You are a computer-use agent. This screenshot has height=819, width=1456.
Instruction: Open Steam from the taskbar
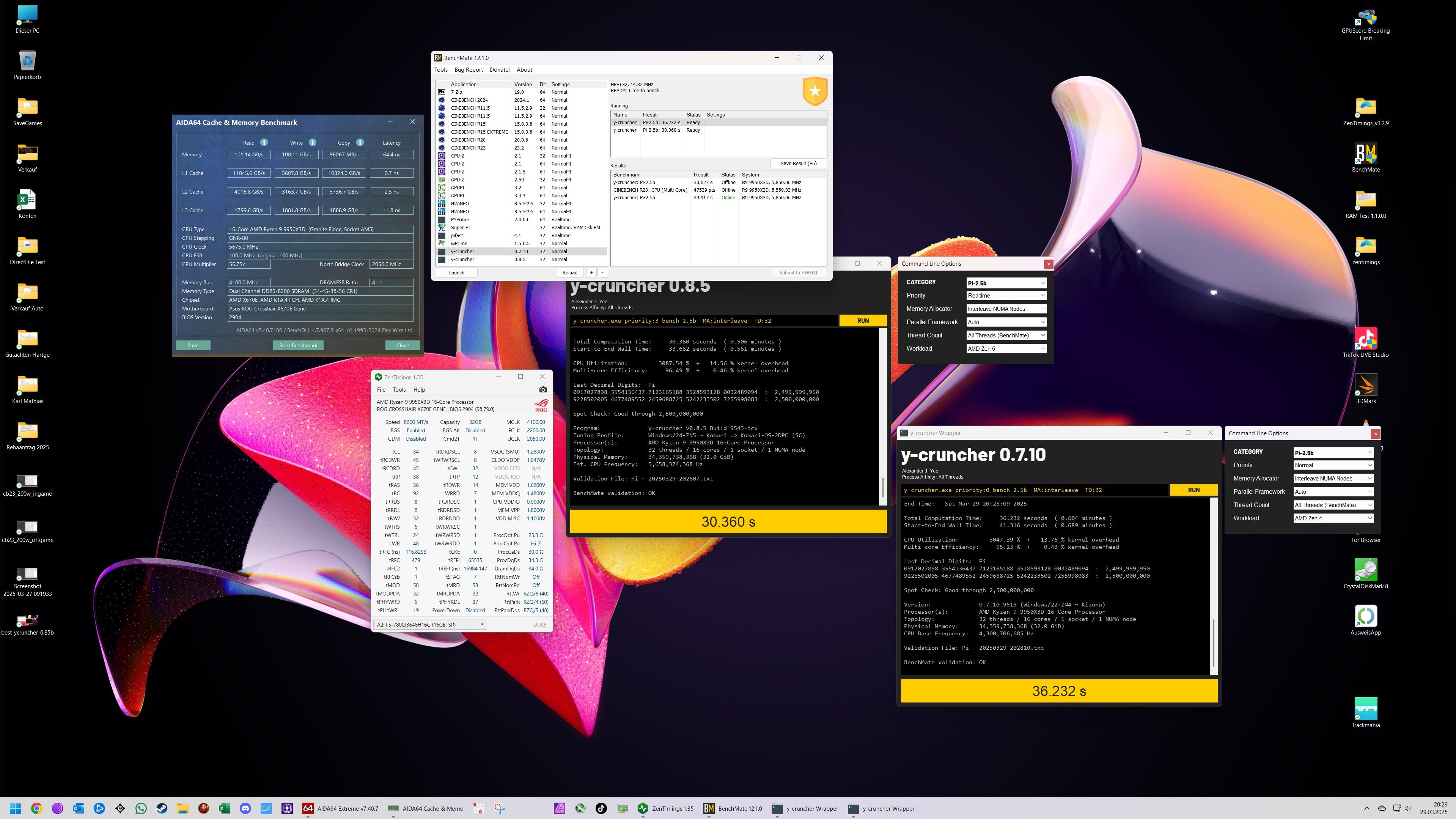click(162, 808)
